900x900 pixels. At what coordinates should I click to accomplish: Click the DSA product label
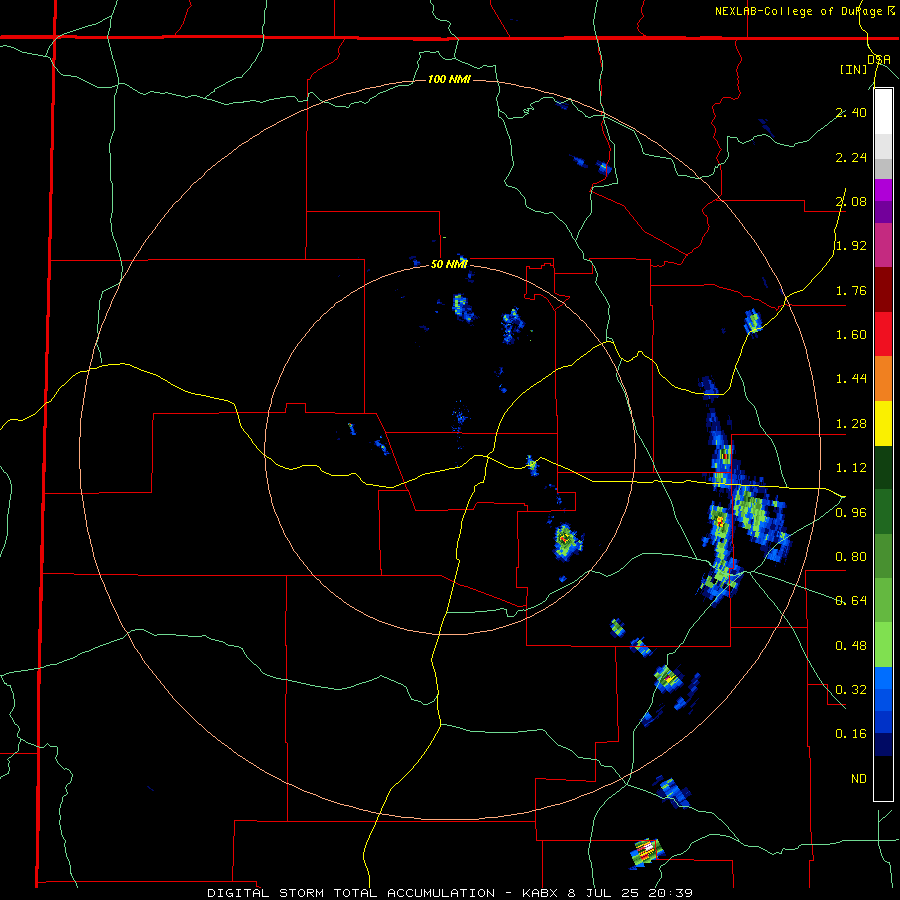879,60
